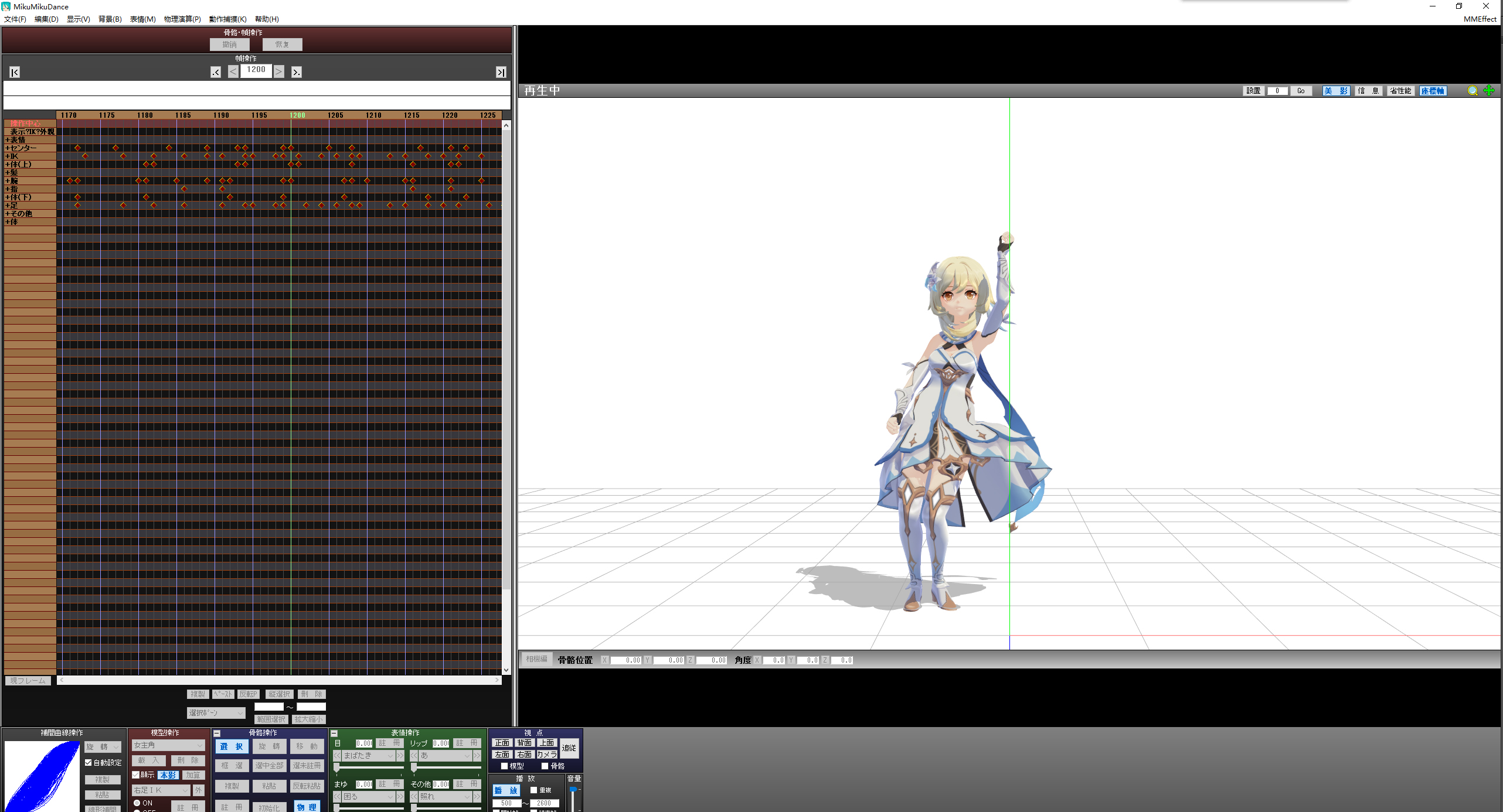Jump to the first frame button
This screenshot has height=812, width=1503.
(15, 72)
